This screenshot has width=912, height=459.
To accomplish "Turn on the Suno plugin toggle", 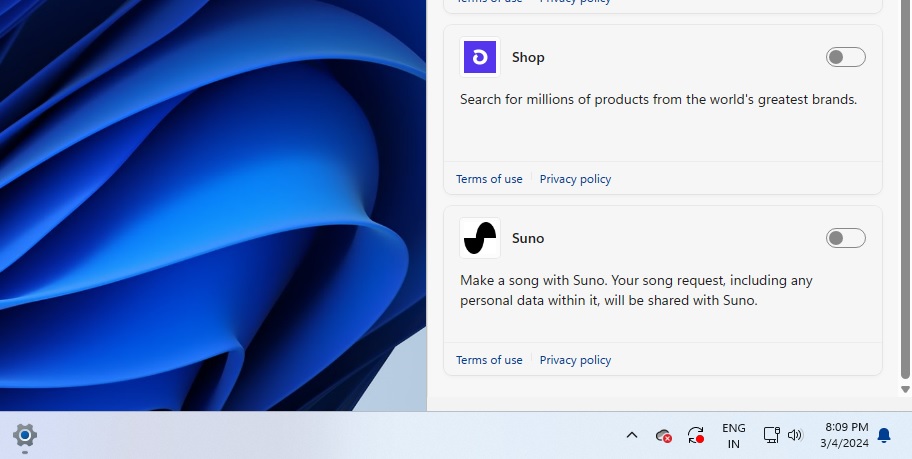I will 845,238.
